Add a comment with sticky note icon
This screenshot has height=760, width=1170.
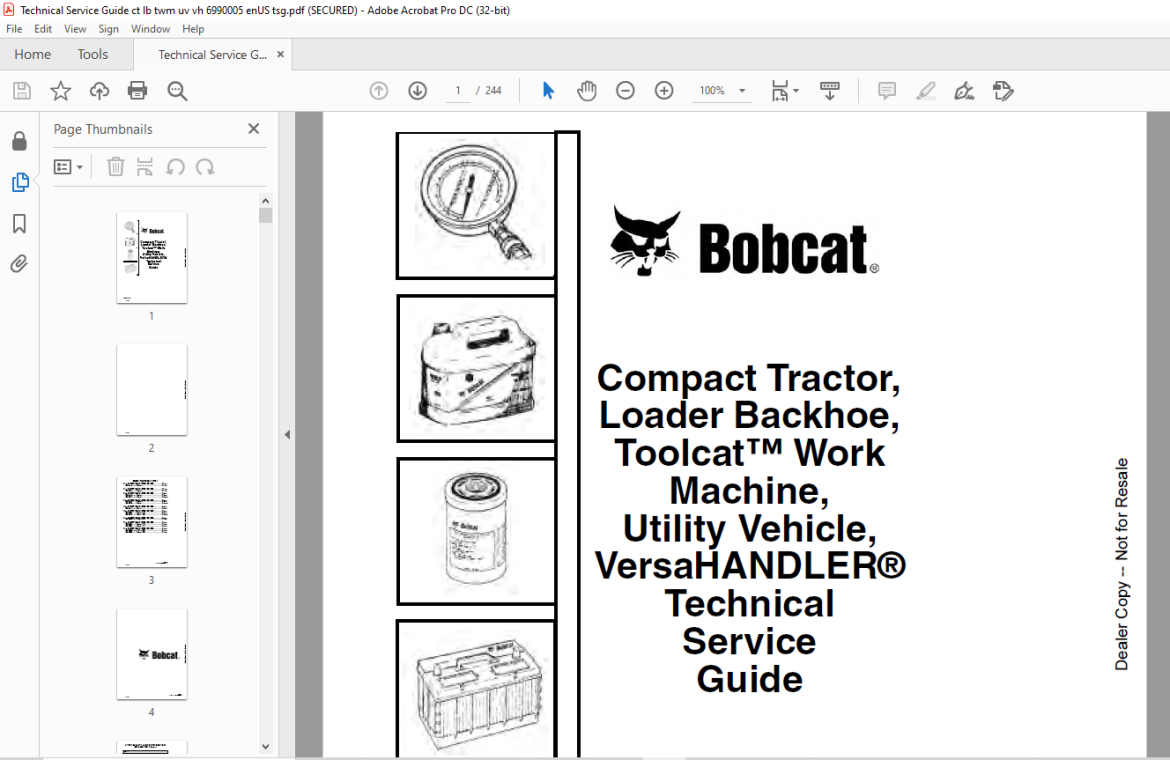[886, 91]
